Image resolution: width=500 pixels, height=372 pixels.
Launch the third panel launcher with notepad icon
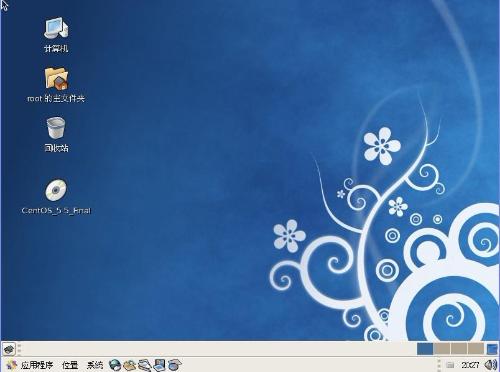[x=145, y=365]
